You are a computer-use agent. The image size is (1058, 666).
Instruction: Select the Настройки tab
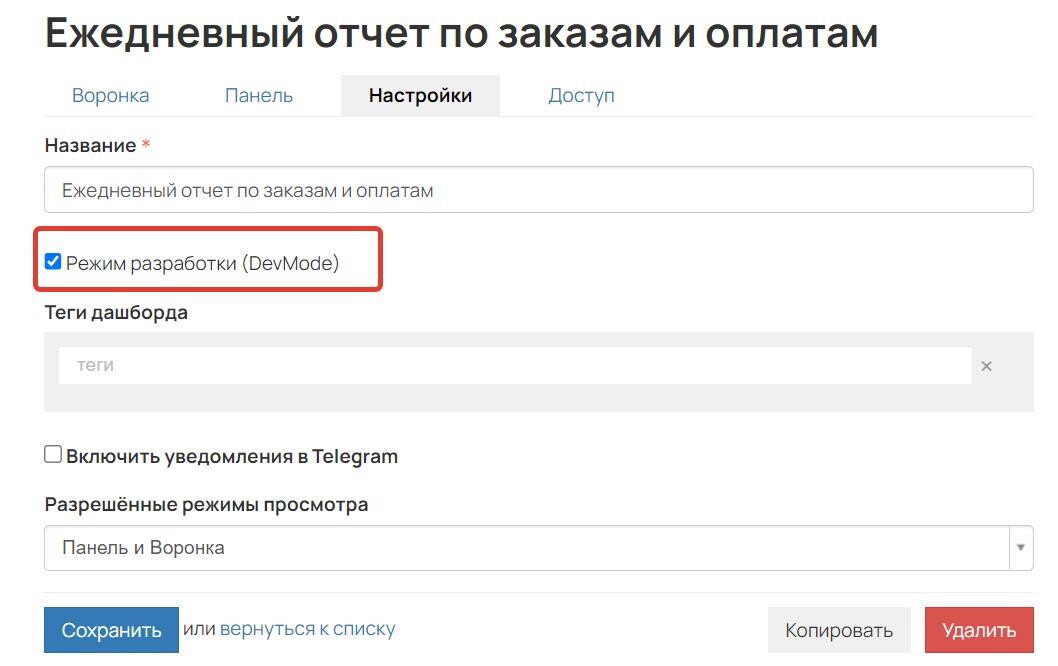pos(420,96)
